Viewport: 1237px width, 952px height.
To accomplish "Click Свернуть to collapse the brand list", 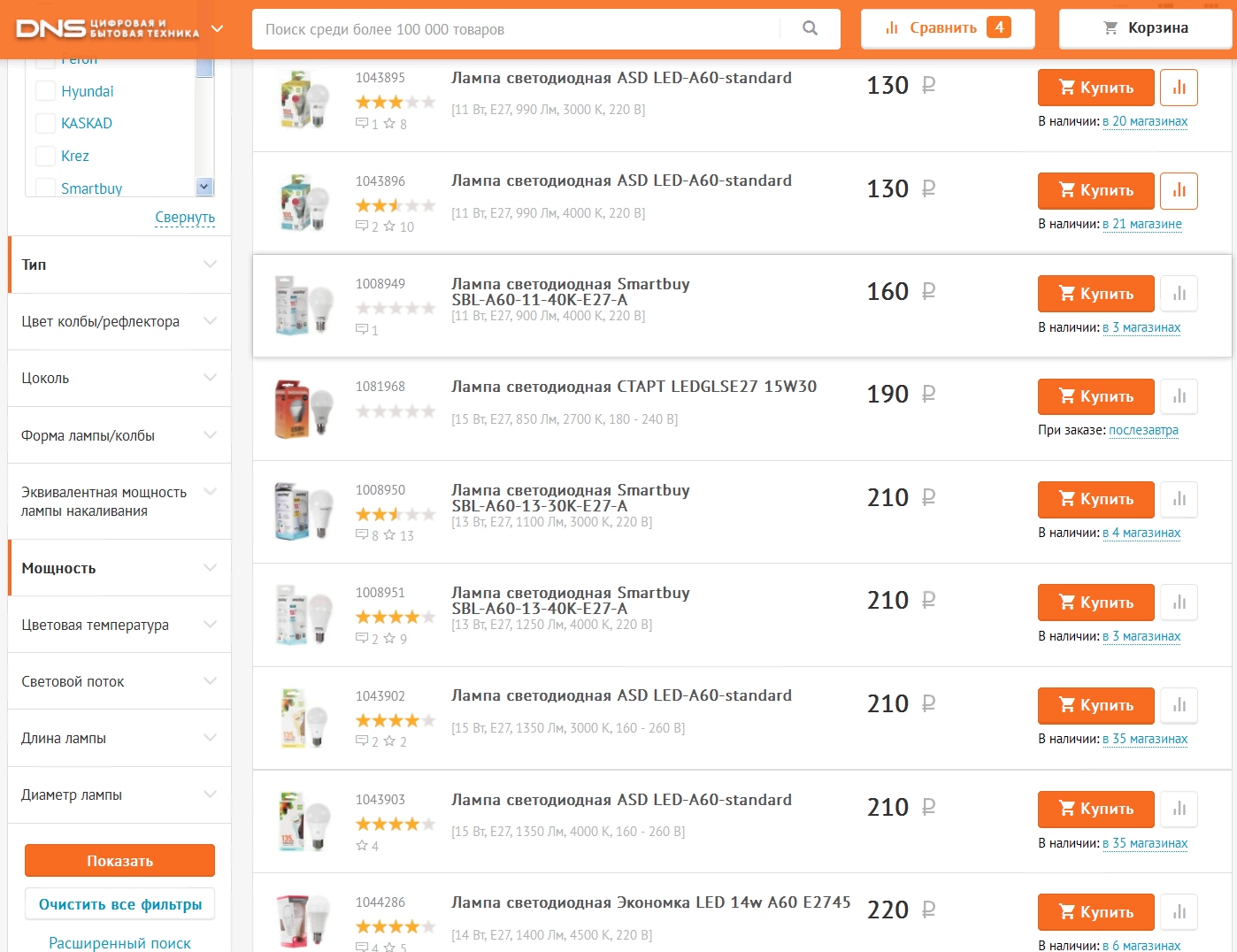I will (x=185, y=217).
